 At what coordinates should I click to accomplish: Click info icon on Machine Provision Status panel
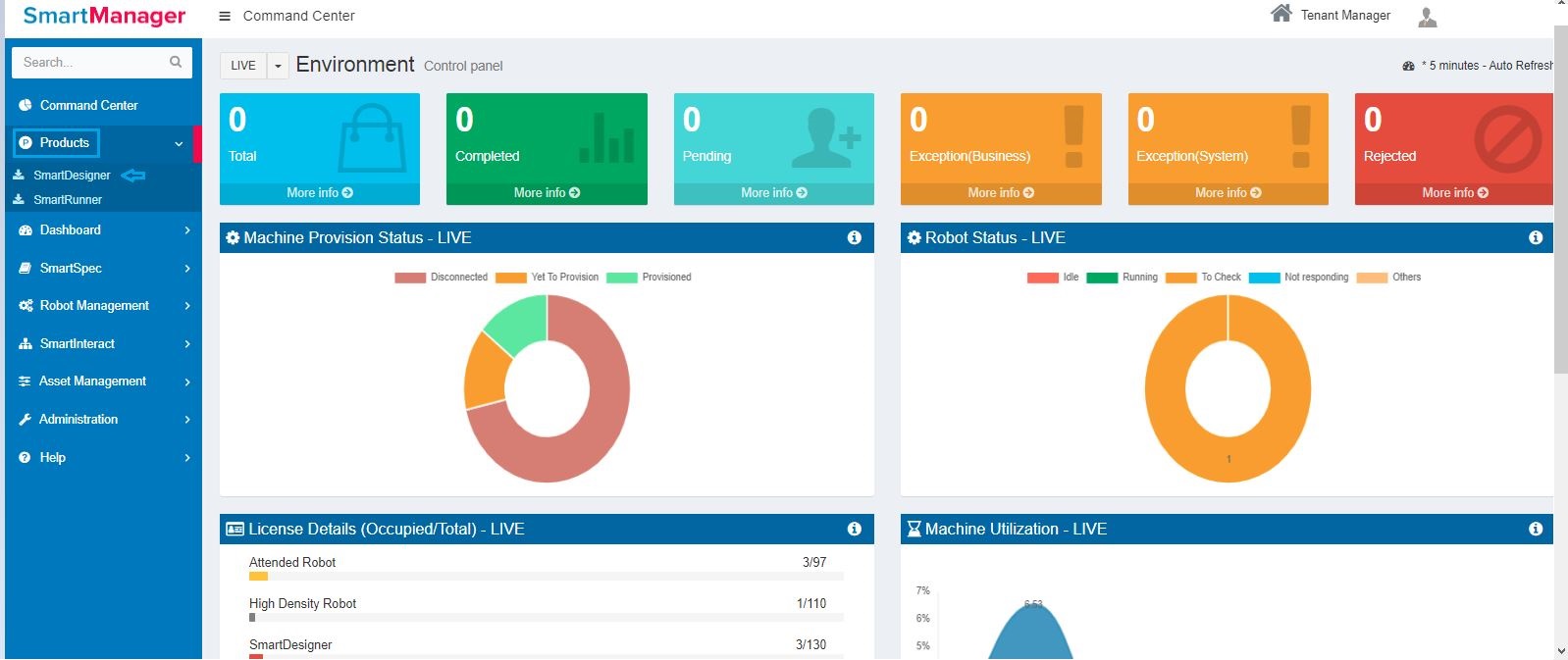click(x=854, y=237)
